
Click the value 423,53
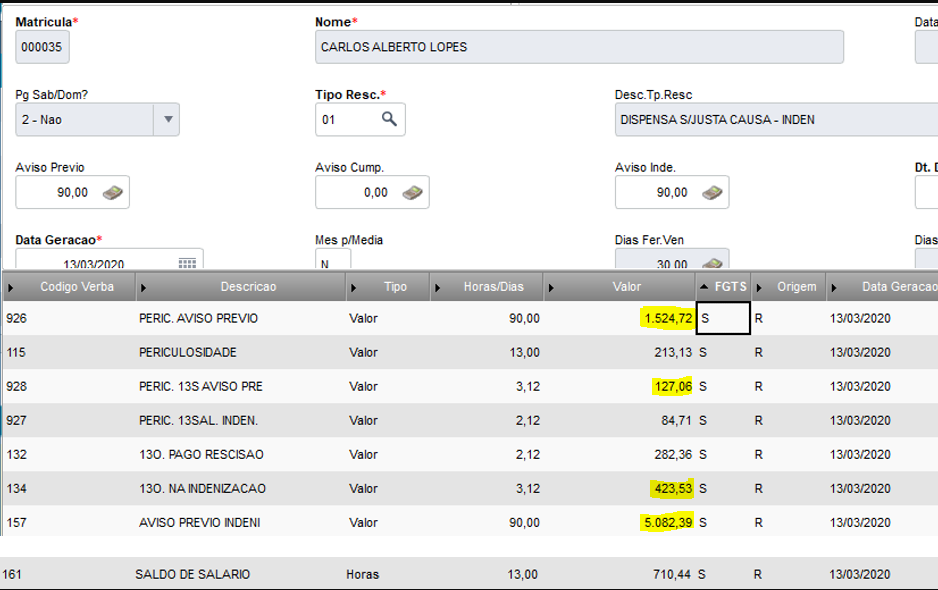(673, 489)
